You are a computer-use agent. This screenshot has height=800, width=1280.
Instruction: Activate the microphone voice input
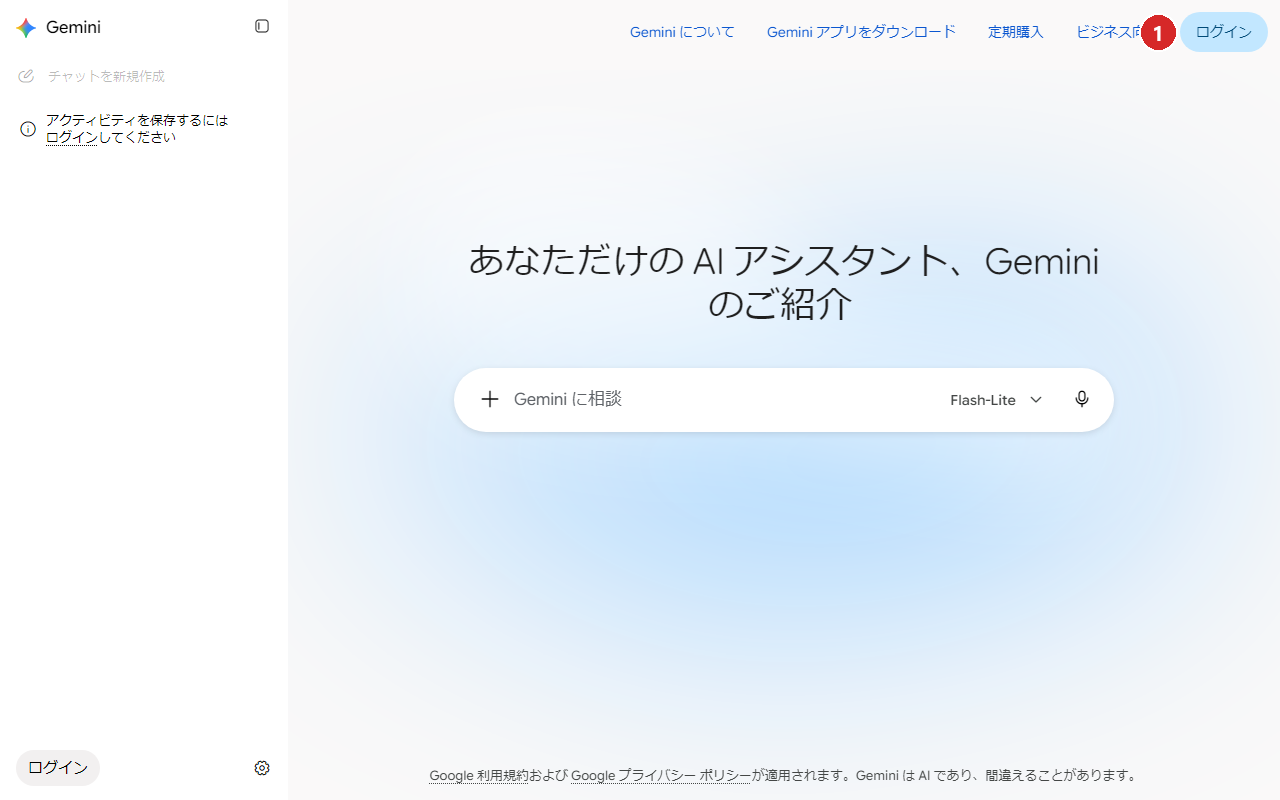click(1082, 399)
